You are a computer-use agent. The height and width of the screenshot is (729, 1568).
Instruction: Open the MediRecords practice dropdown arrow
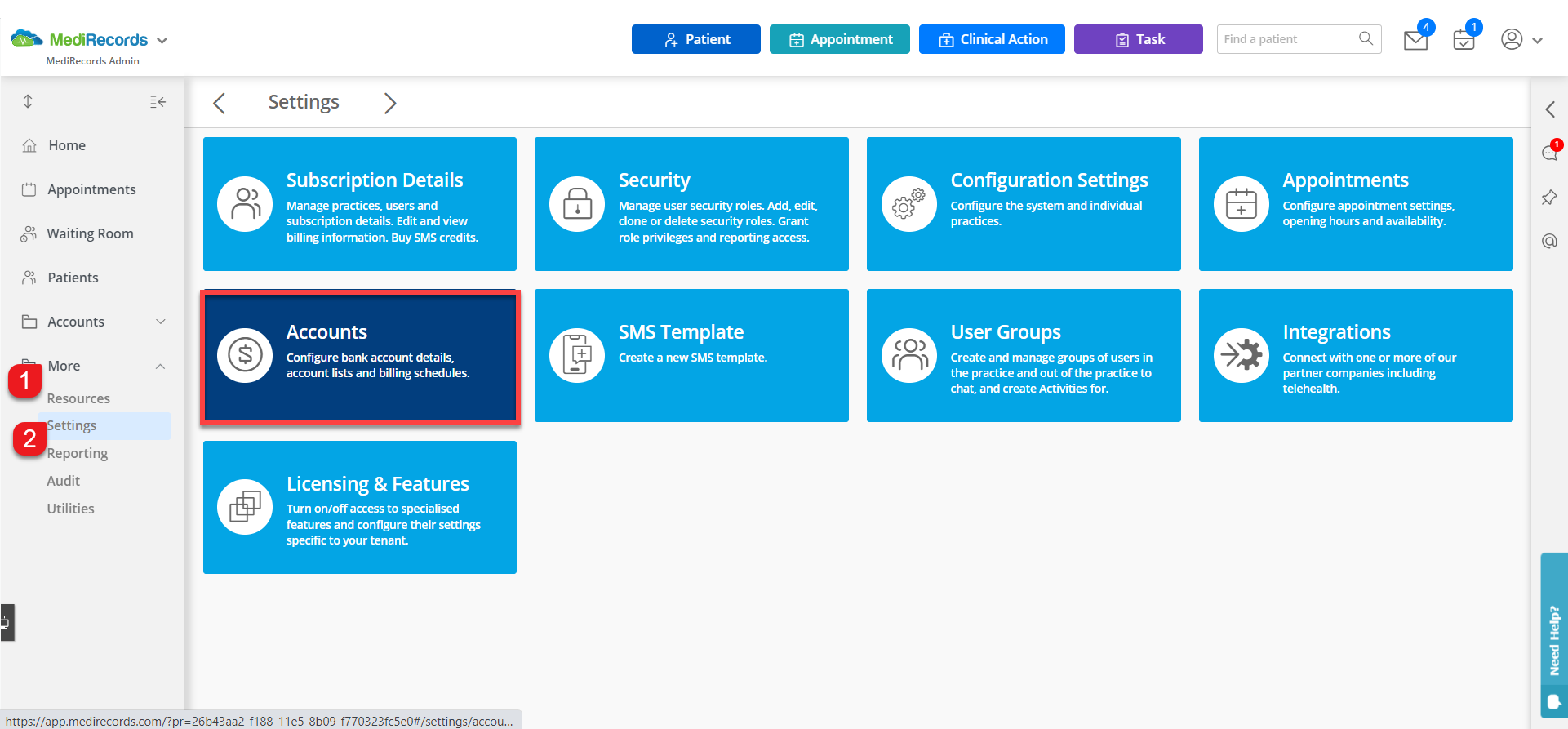(162, 40)
